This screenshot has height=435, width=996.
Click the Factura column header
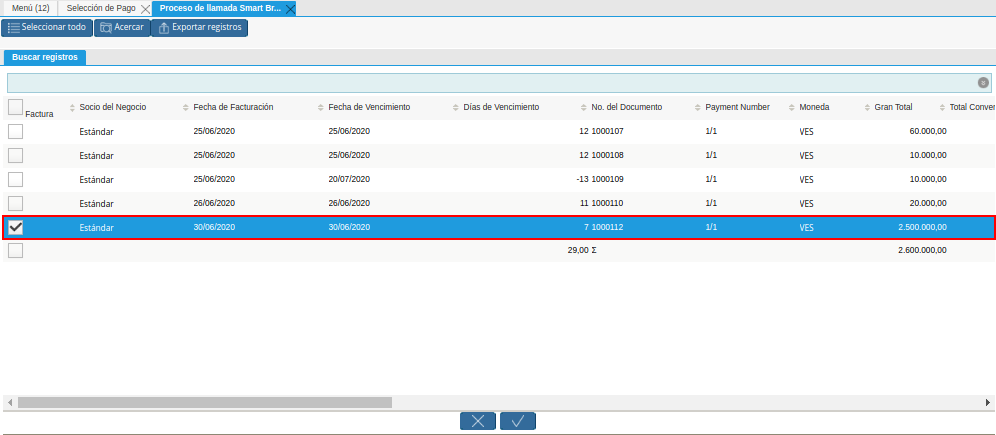coord(39,114)
